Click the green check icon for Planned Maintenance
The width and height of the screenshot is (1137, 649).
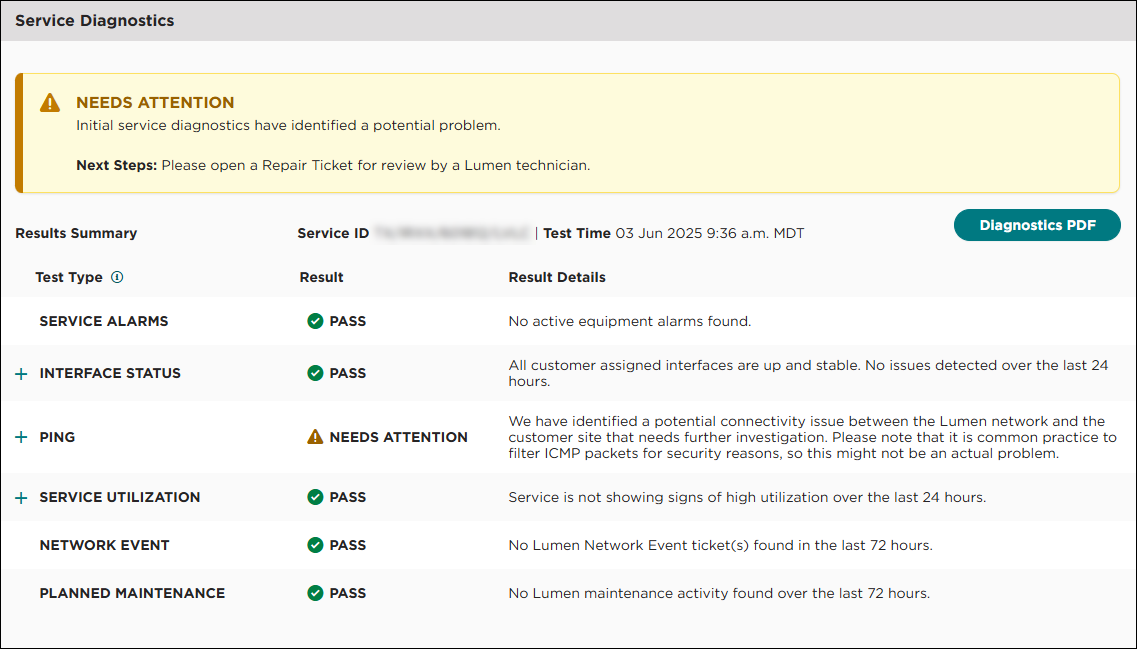(x=315, y=593)
